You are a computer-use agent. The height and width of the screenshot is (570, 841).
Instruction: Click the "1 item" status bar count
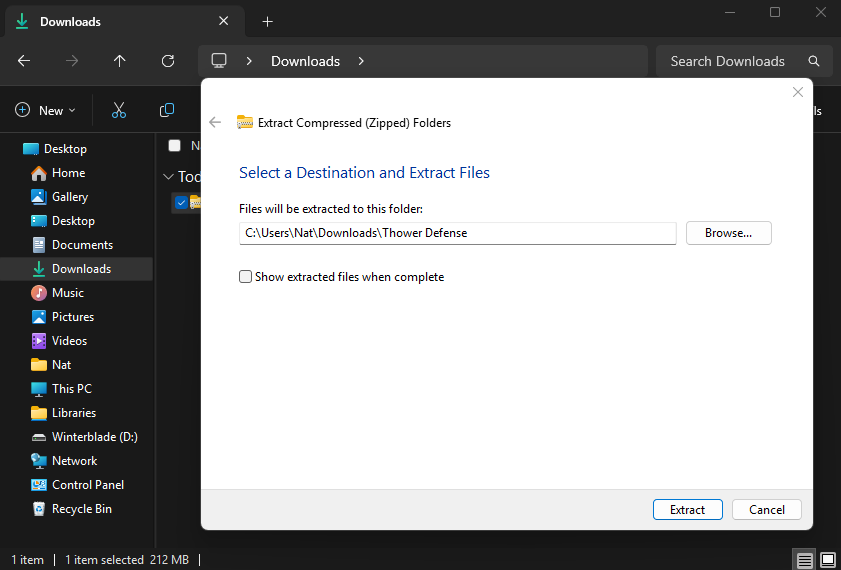click(x=27, y=560)
